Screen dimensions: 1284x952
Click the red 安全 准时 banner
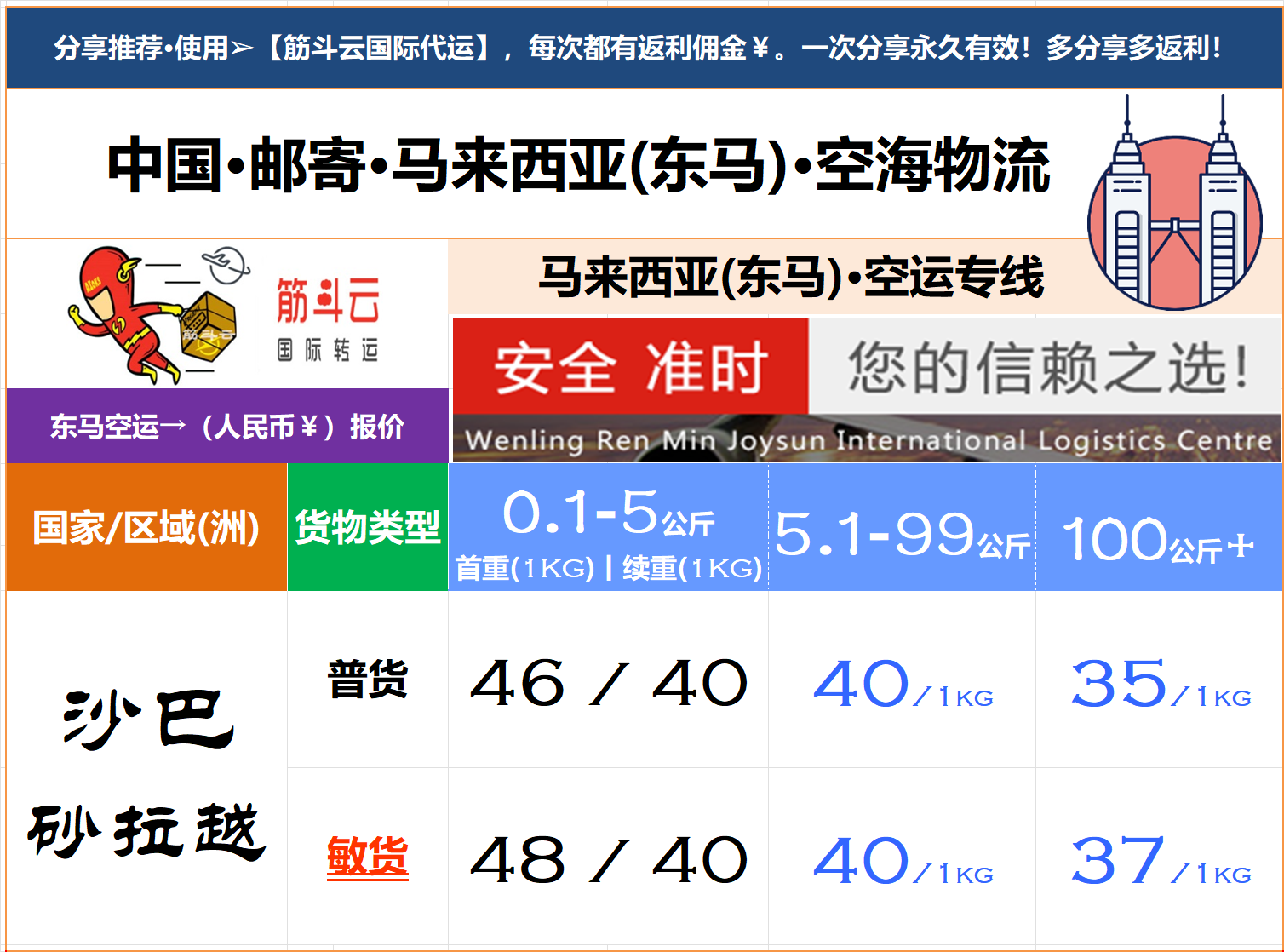click(x=630, y=367)
